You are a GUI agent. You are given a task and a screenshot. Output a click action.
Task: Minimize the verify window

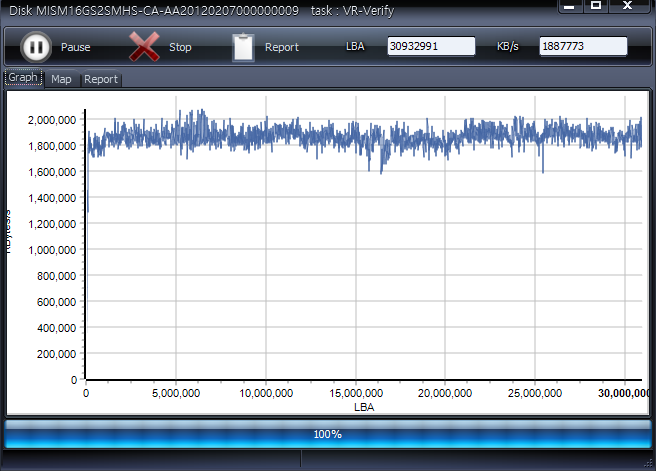coord(569,6)
